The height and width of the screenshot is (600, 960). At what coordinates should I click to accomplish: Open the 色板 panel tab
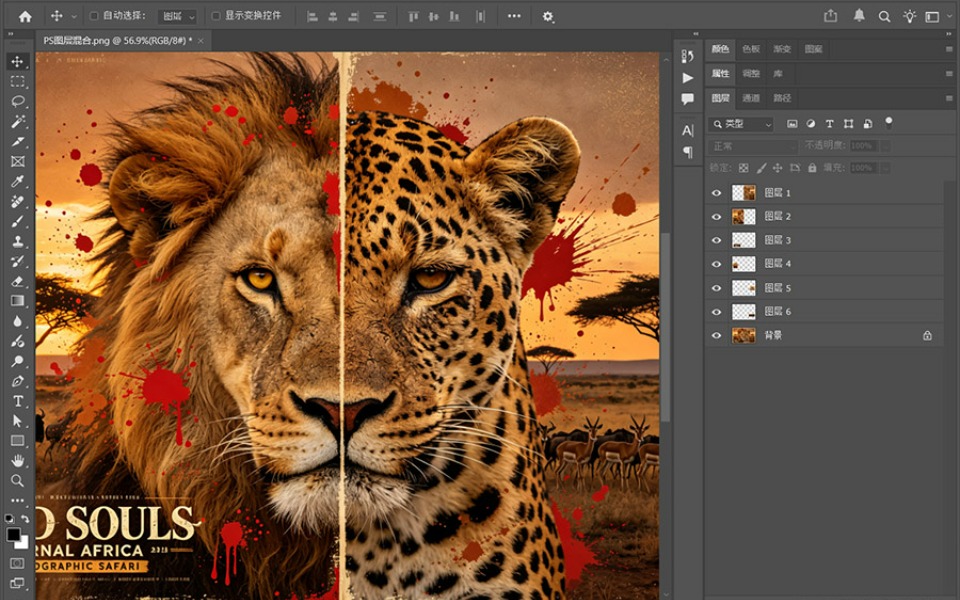751,49
